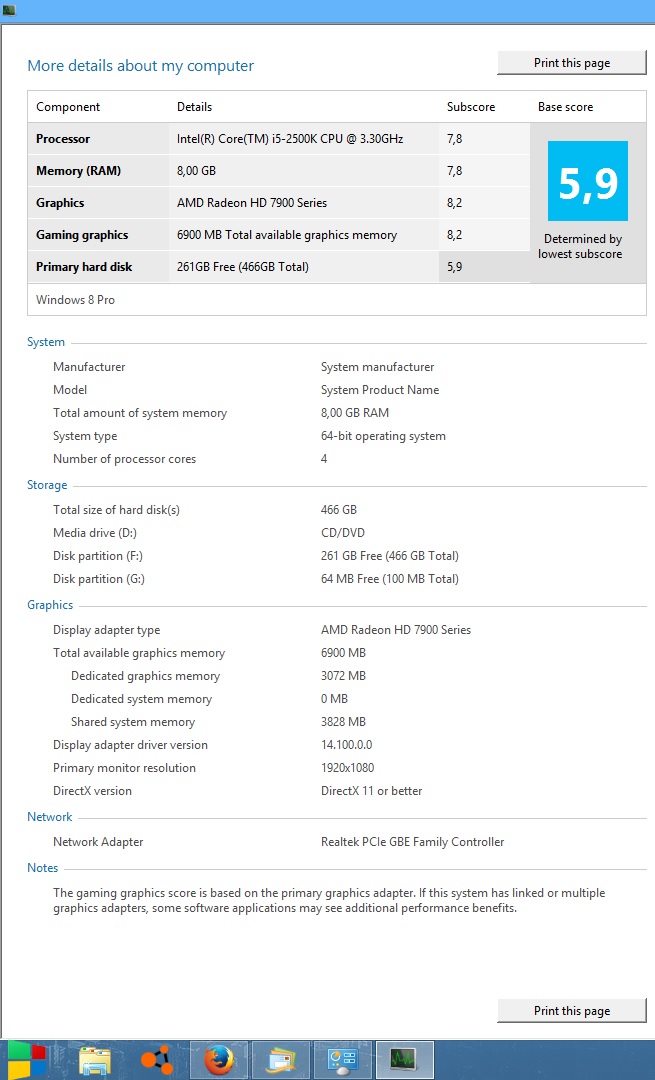This screenshot has width=655, height=1080.
Task: Open File Explorer from the taskbar
Action: pos(95,1060)
